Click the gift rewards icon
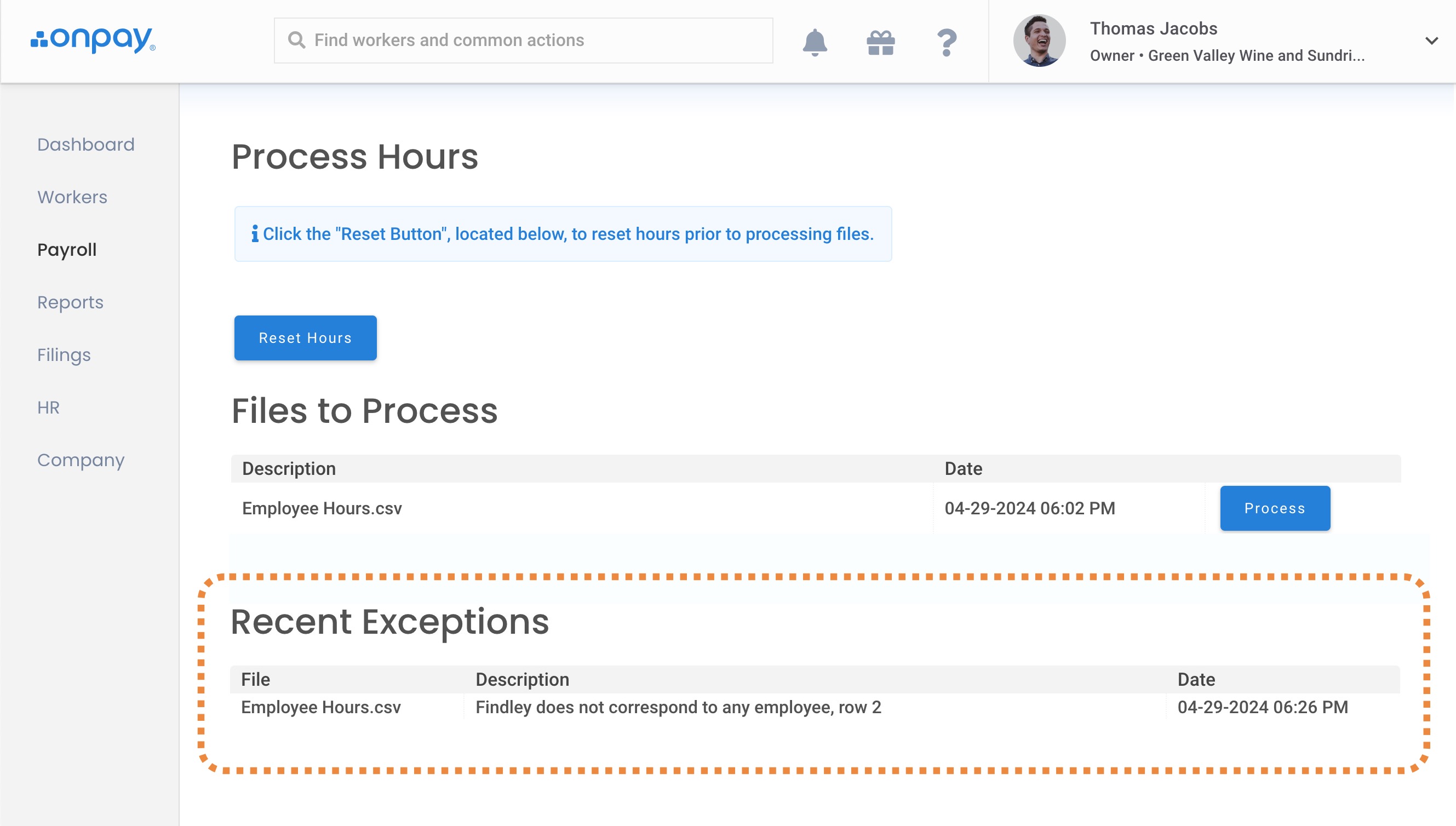 pyautogui.click(x=880, y=42)
